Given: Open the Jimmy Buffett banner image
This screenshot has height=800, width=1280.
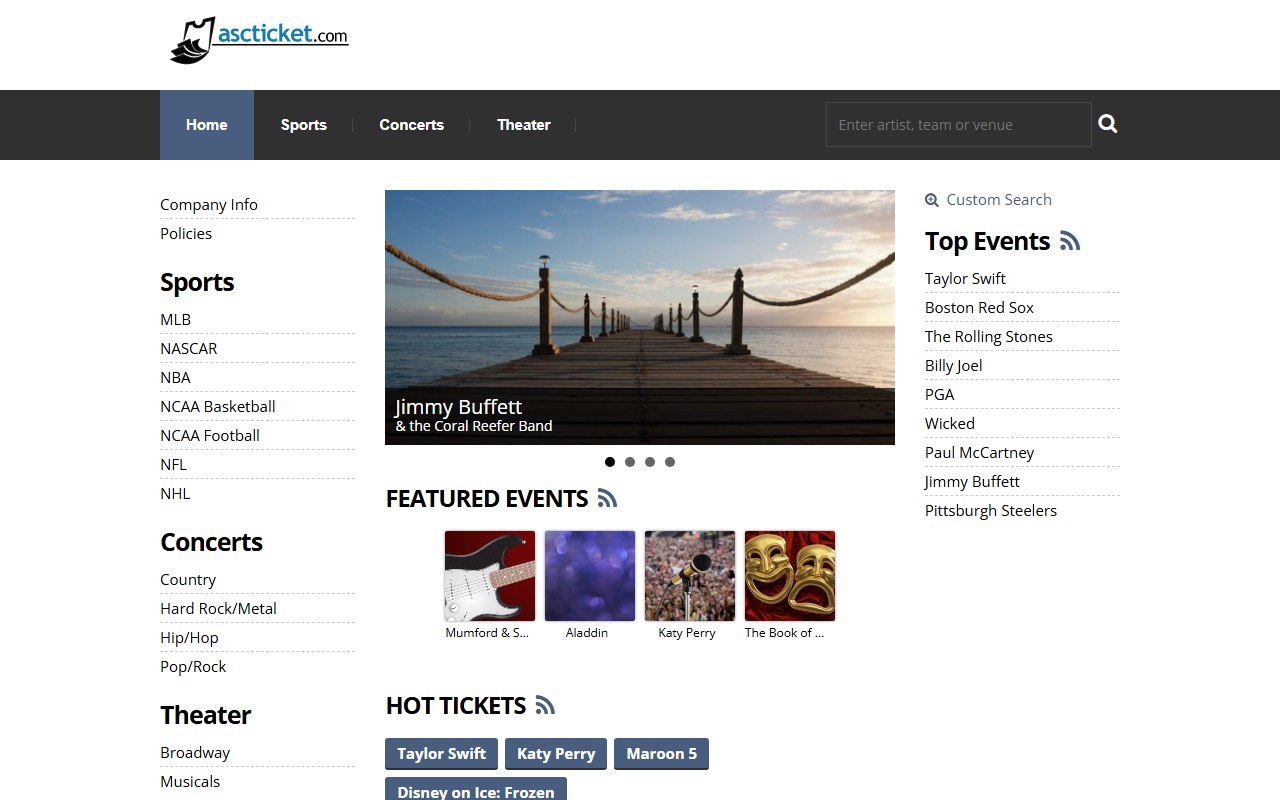Looking at the screenshot, I should (x=640, y=317).
